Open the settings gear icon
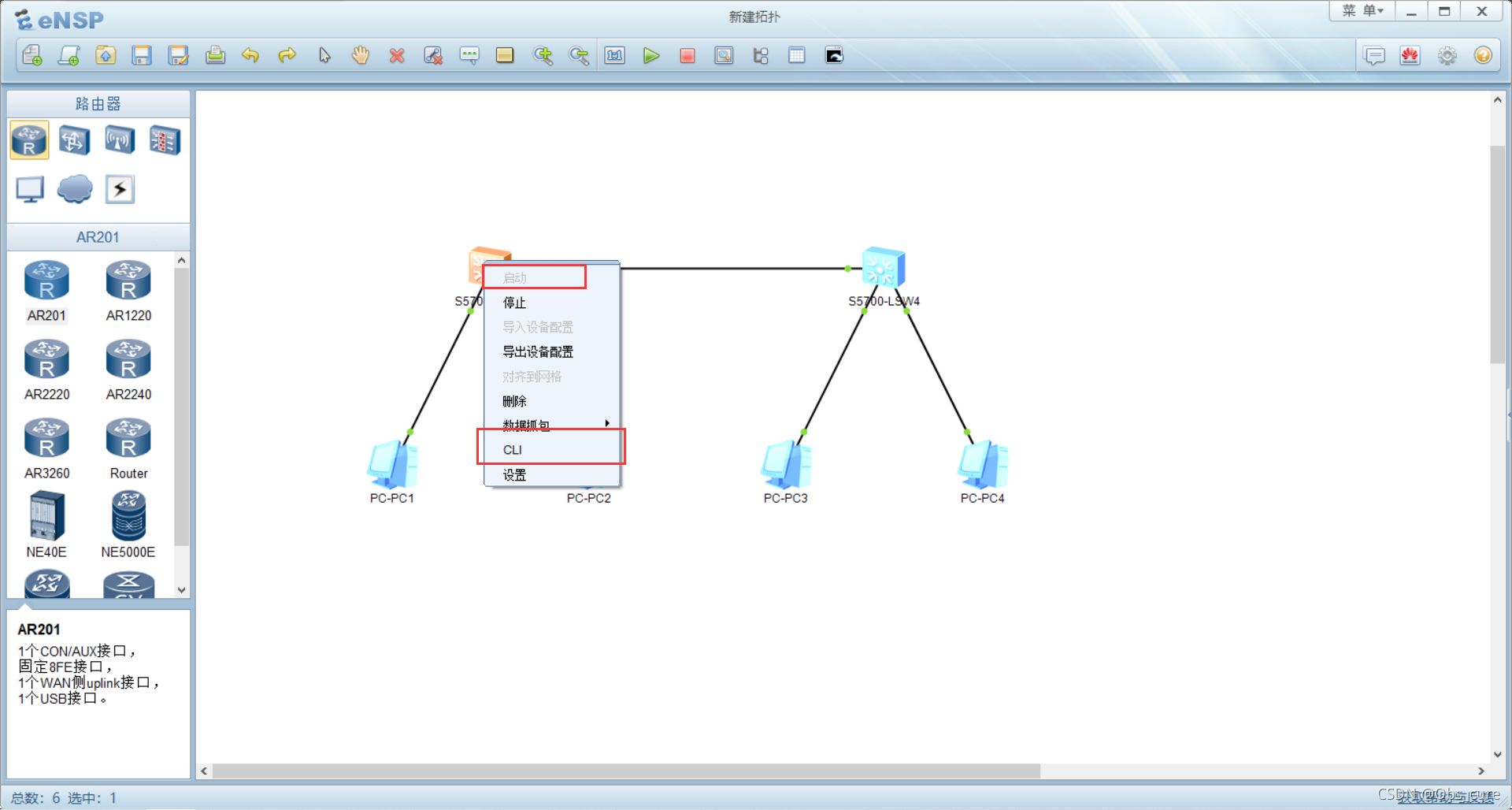The image size is (1512, 810). coord(1447,56)
